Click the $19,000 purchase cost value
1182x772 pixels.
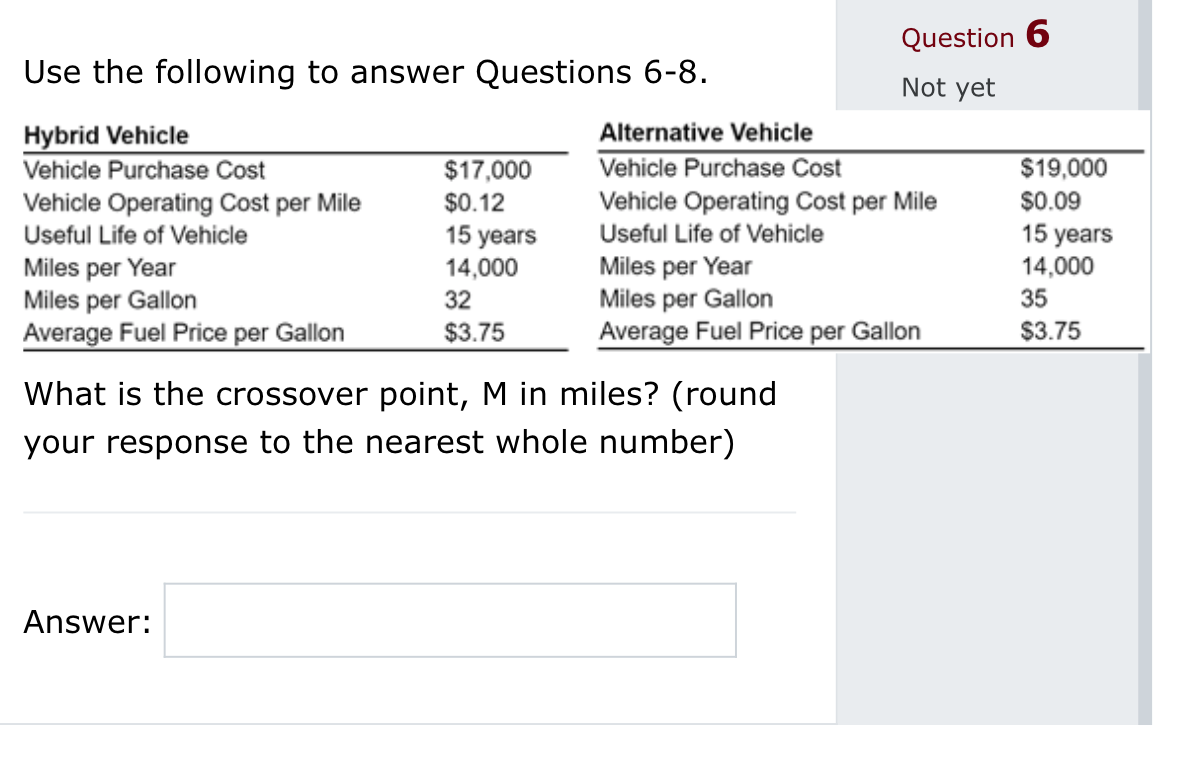(1064, 168)
